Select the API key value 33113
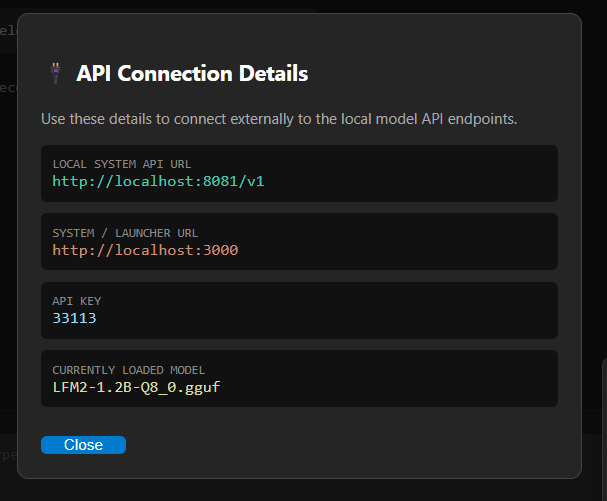 tap(74, 318)
